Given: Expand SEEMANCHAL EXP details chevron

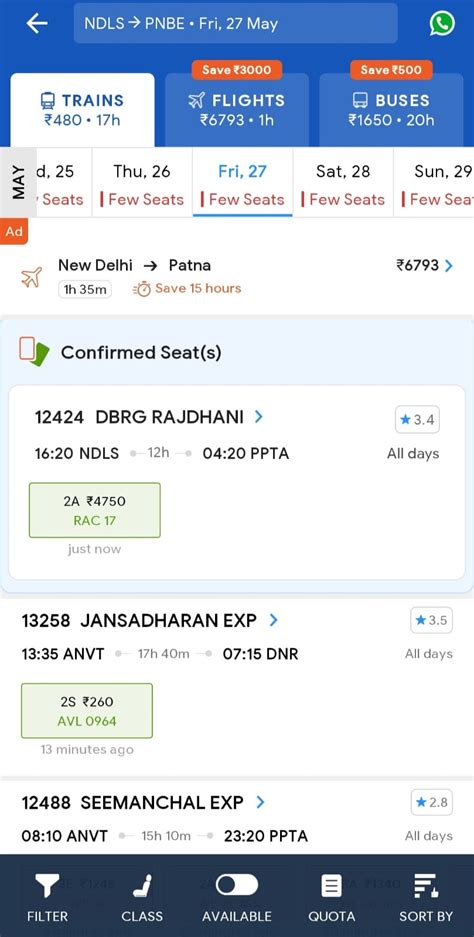Looking at the screenshot, I should coord(260,802).
